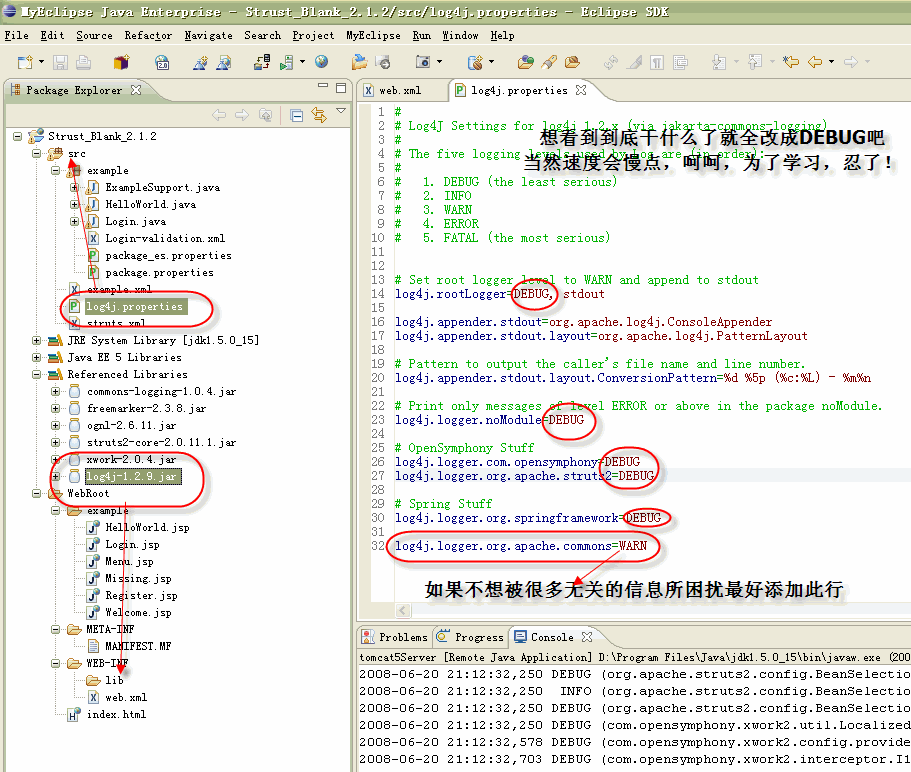The width and height of the screenshot is (911, 772).
Task: Collapse the META-INF folder node
Action: point(55,630)
